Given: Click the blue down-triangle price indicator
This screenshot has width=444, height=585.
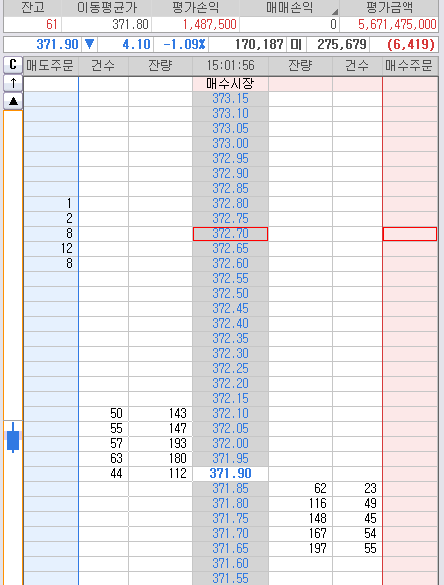Looking at the screenshot, I should point(89,44).
